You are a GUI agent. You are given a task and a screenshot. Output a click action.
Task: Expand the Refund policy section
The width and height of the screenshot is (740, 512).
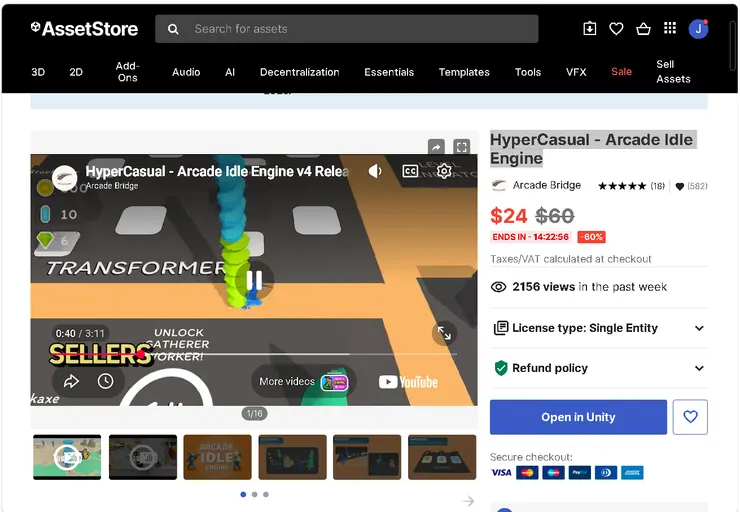[599, 368]
